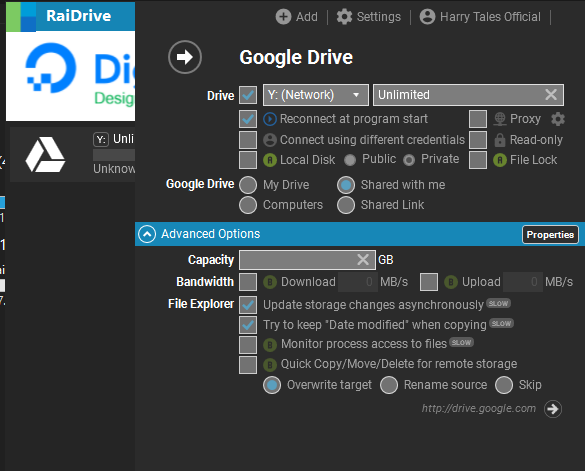This screenshot has height=471, width=585.
Task: Collapse the Advanced Options section
Action: [x=147, y=234]
